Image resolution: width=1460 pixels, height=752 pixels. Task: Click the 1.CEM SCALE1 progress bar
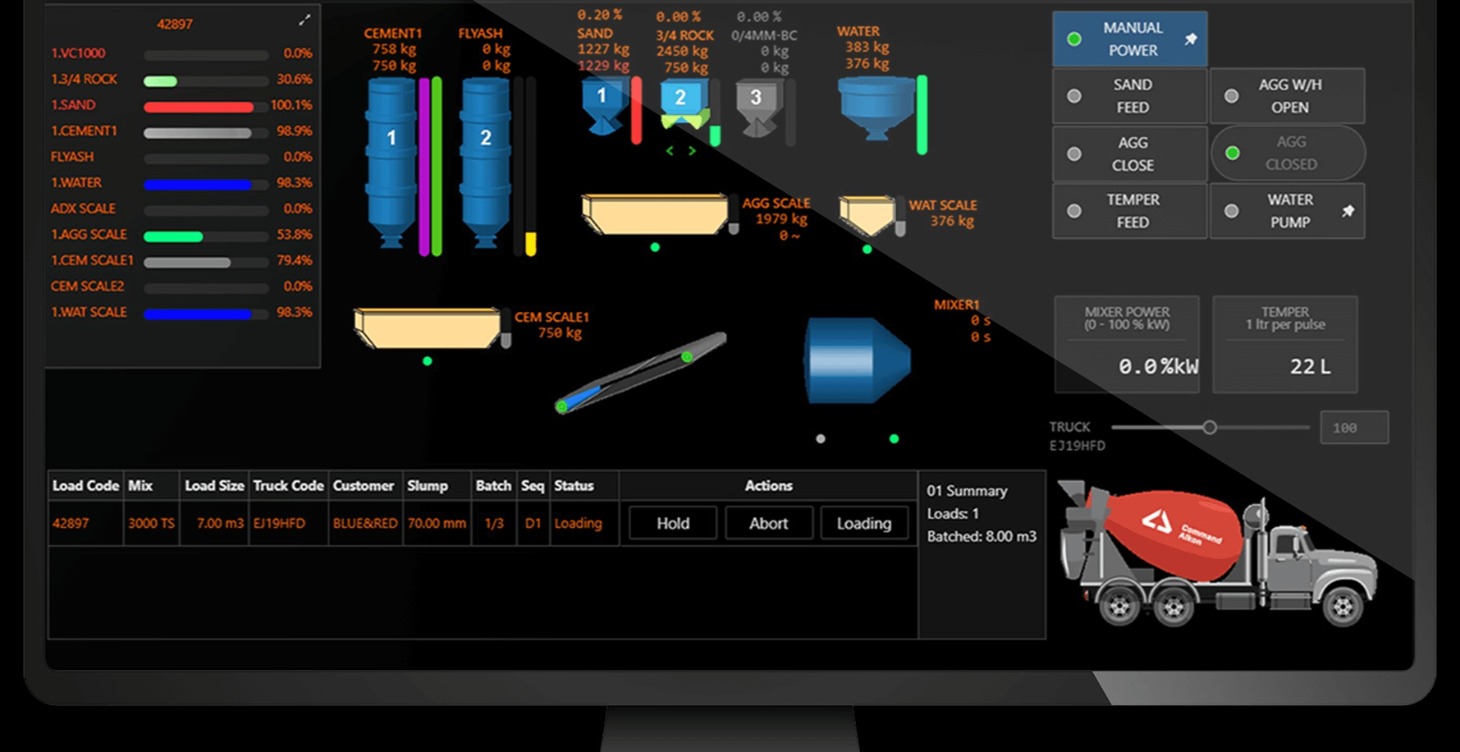point(206,262)
